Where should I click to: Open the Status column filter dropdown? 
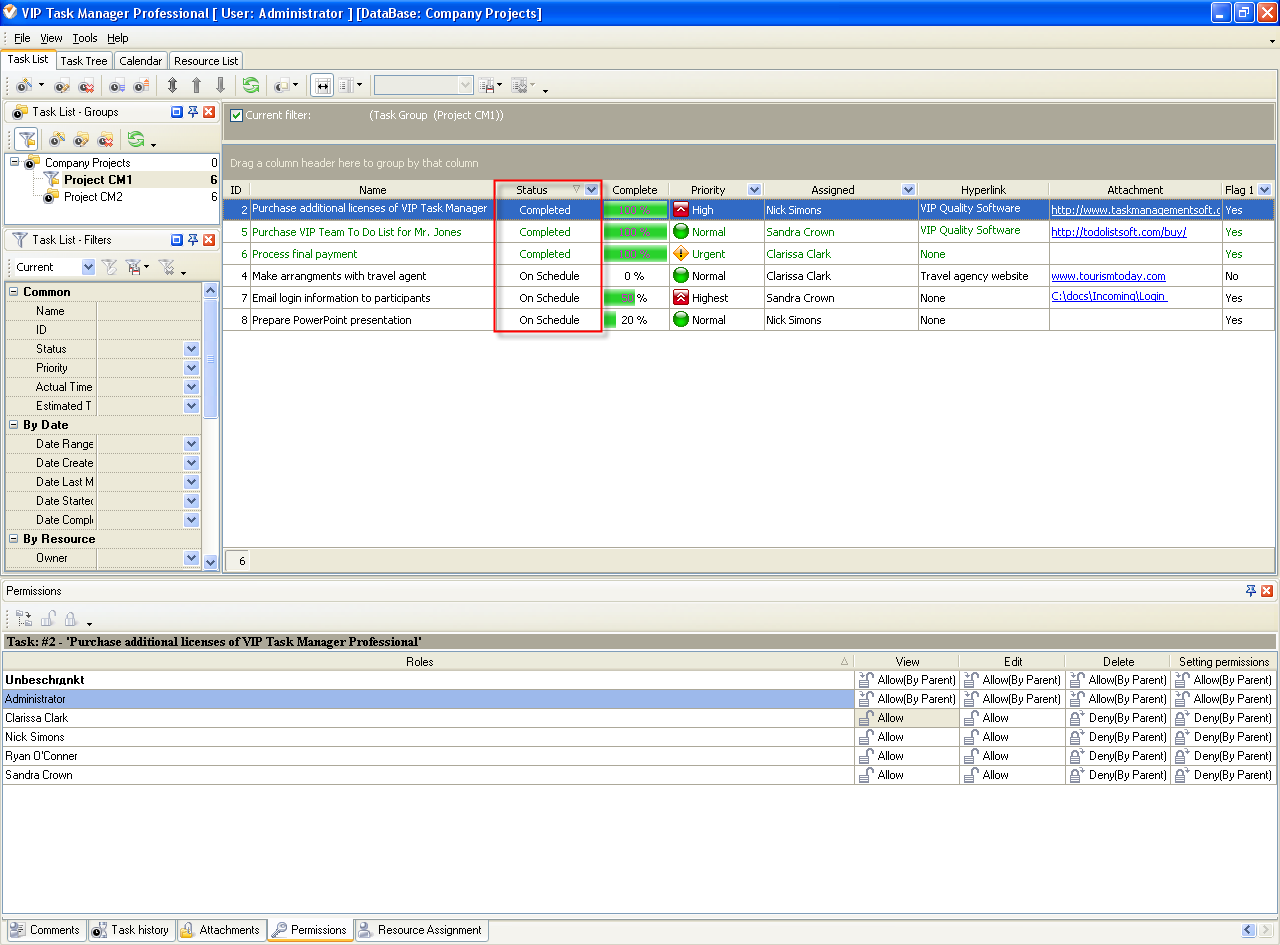[591, 190]
